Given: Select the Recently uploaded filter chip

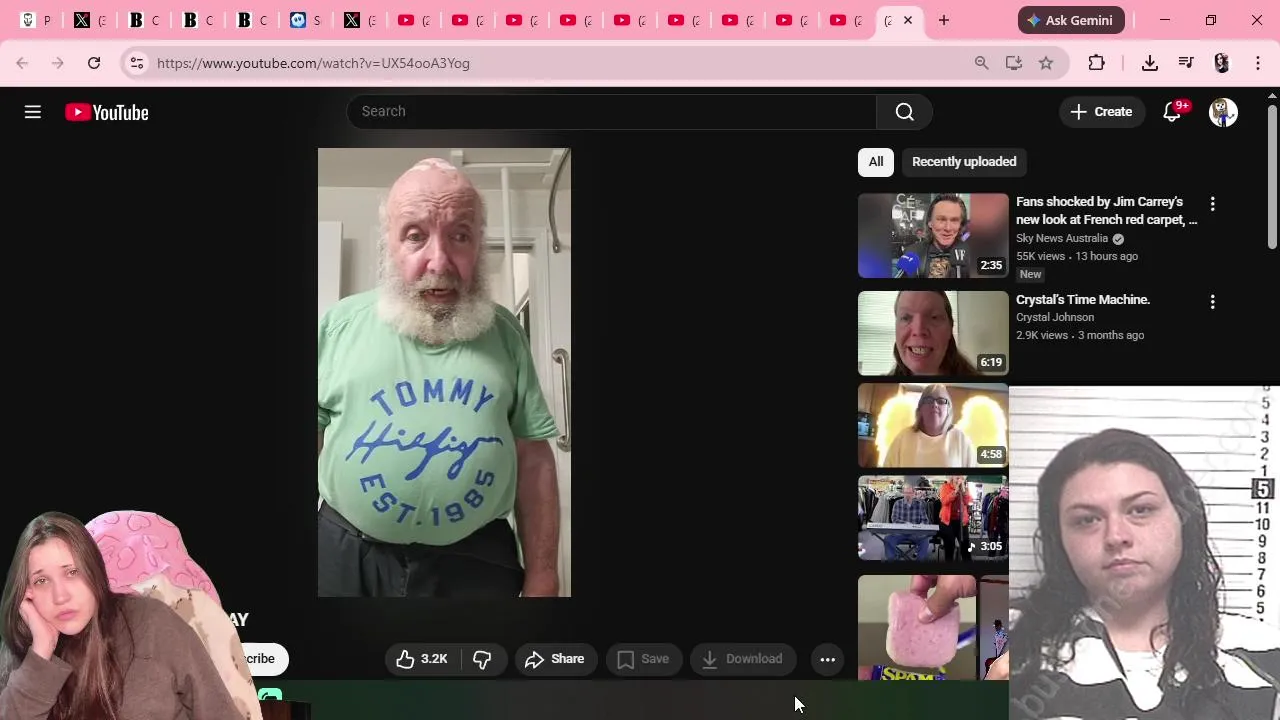Looking at the screenshot, I should (x=964, y=162).
